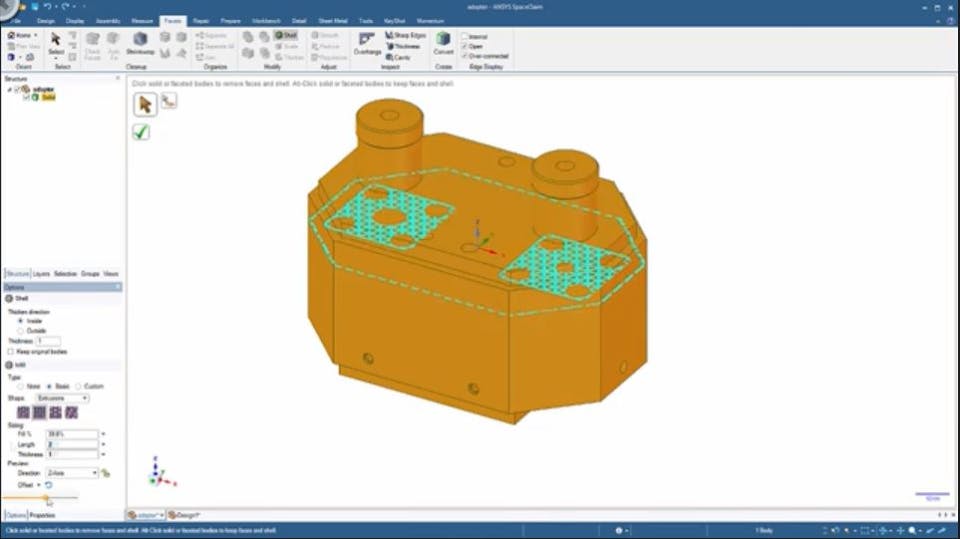The width and height of the screenshot is (960, 539).
Task: Activate the second tool guide beside arrow
Action: coord(169,101)
